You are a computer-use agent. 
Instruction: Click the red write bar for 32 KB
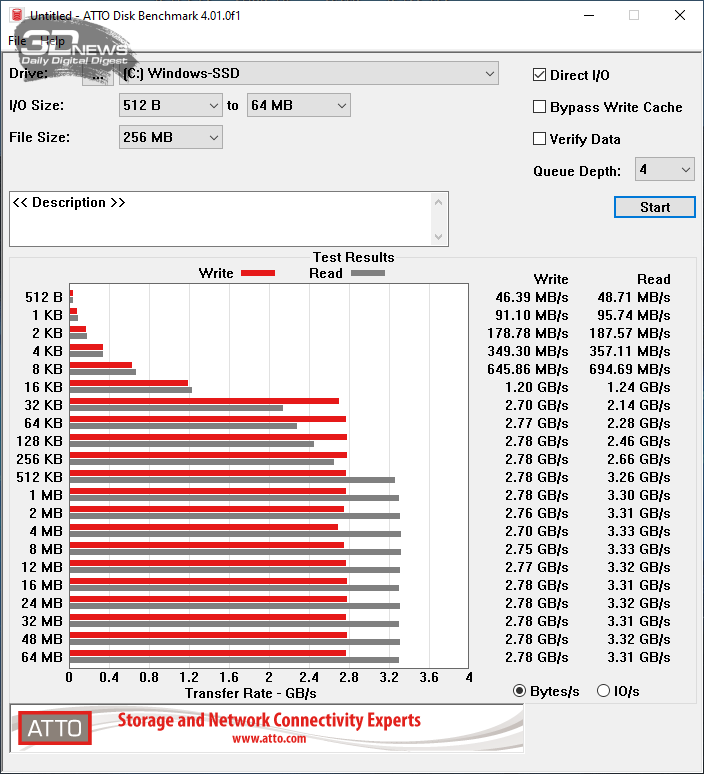click(x=204, y=401)
